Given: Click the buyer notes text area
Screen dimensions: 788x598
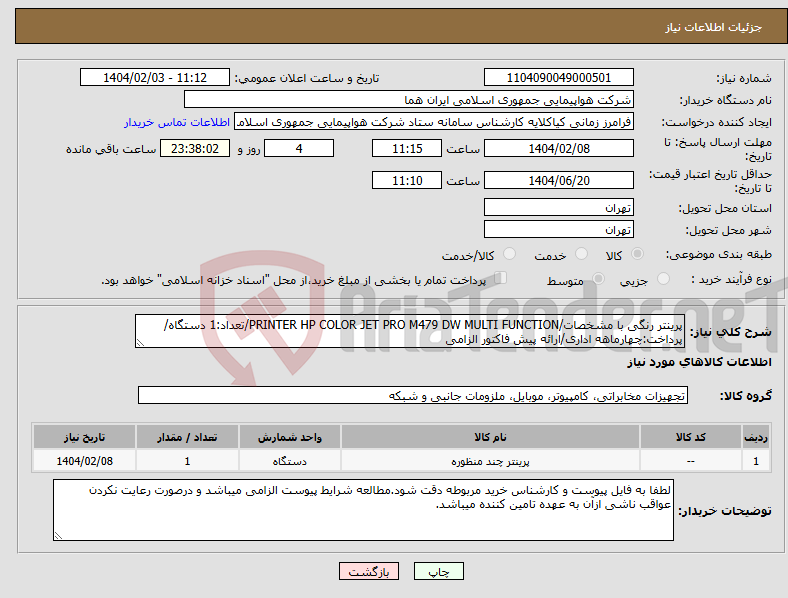Looking at the screenshot, I should [363, 510].
